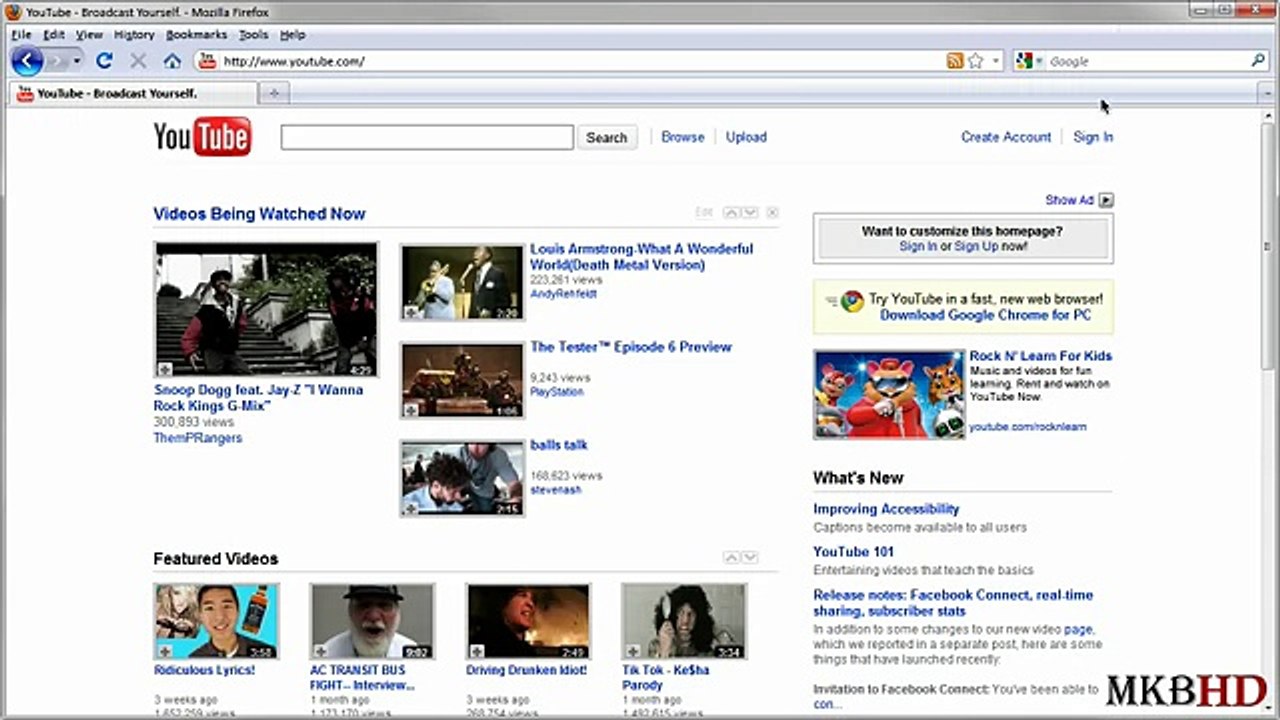
Task: Click the YouTube logo
Action: tap(202, 137)
